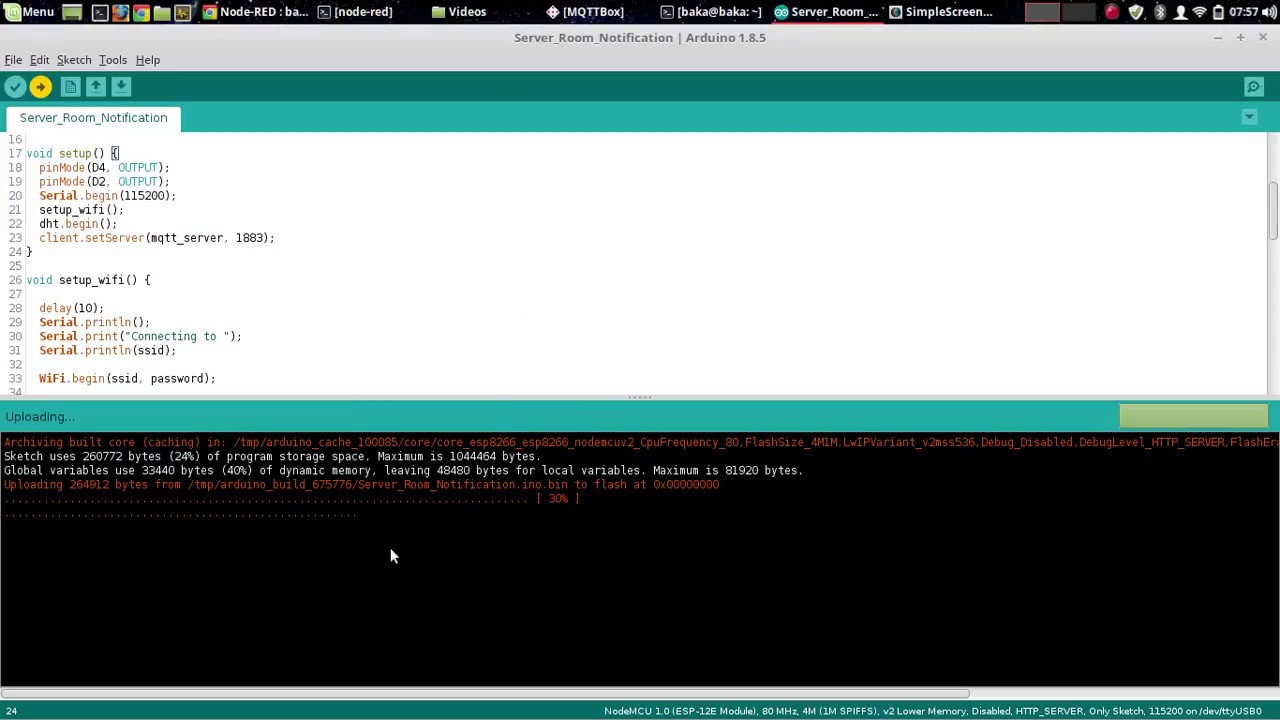Click the user account tray icon
The width and height of the screenshot is (1280, 720).
pos(1180,12)
